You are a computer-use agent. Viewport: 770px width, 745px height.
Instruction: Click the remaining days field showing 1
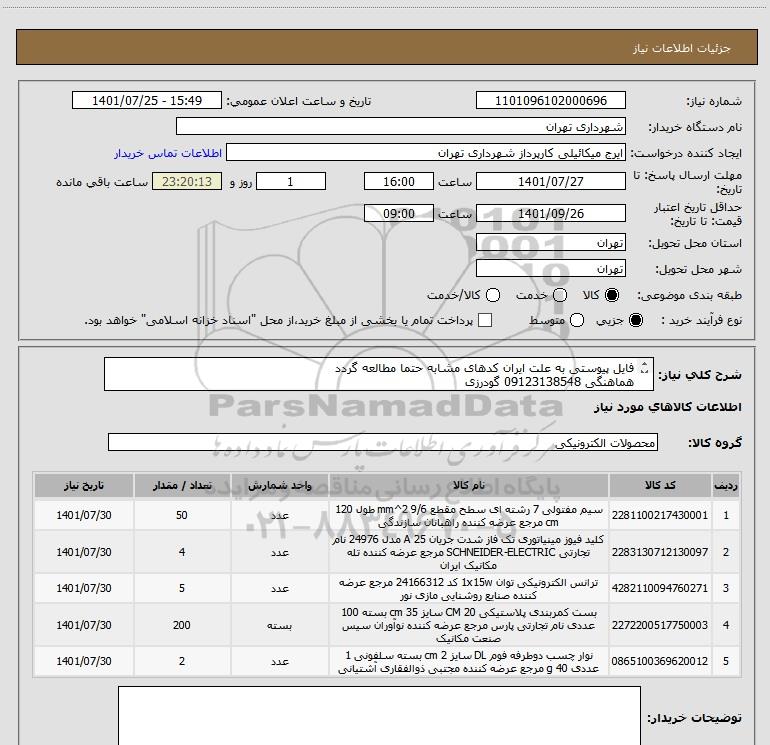click(291, 181)
